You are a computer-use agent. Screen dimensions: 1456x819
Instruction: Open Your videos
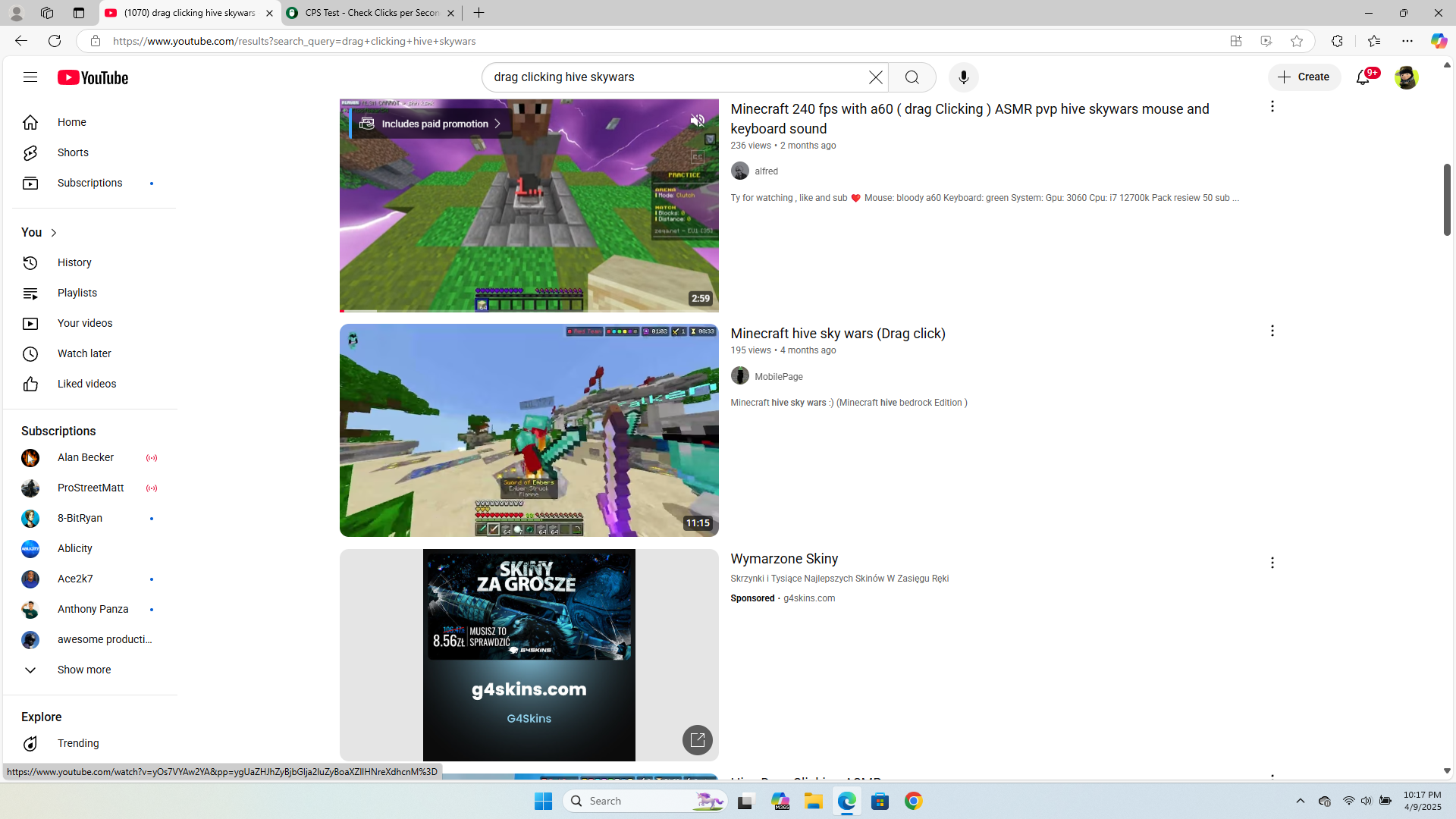tap(91, 323)
